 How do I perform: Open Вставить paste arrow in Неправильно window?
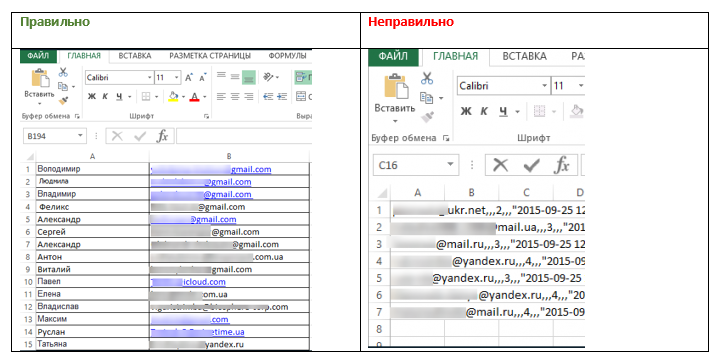(x=395, y=122)
